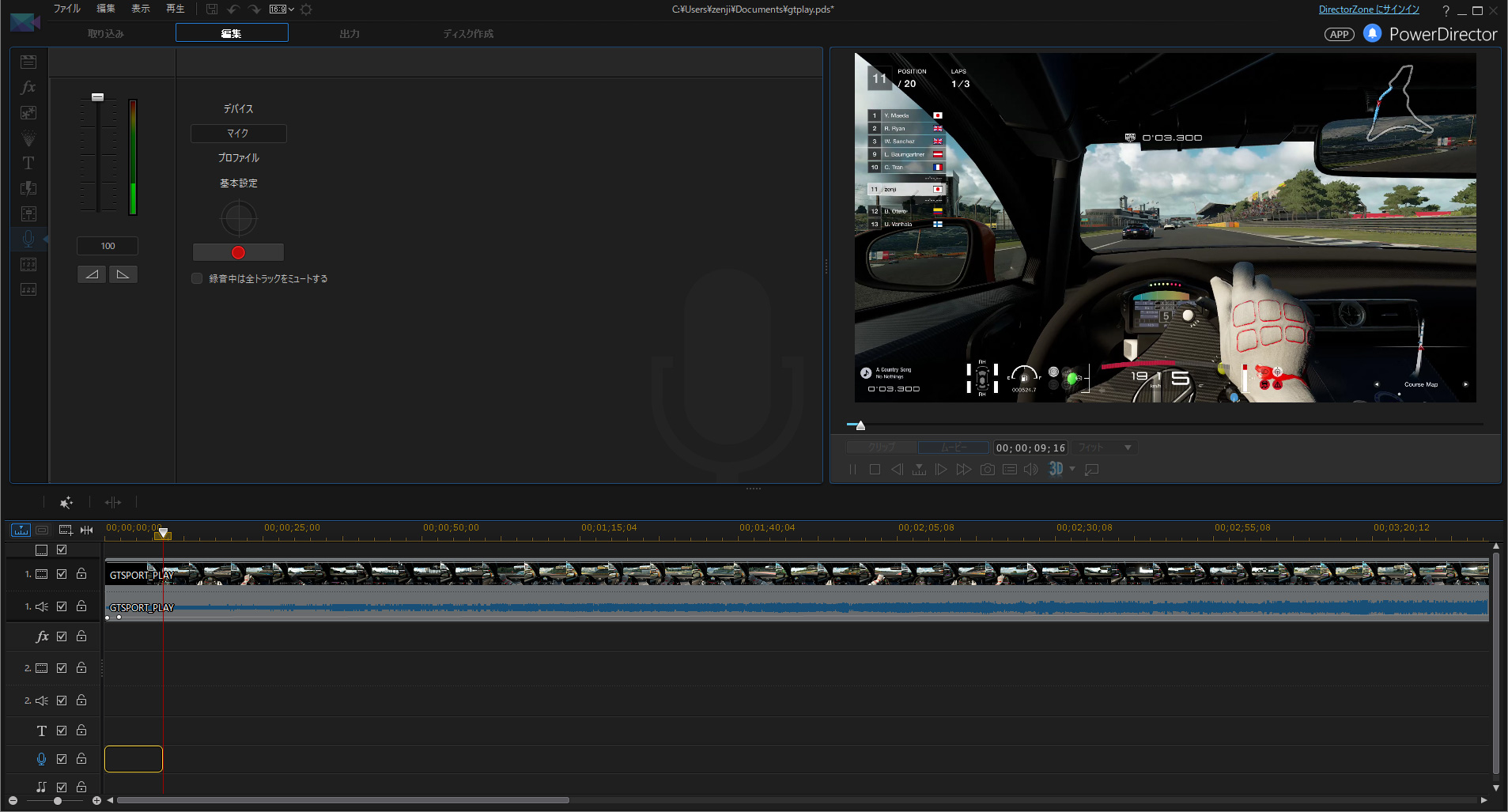Open preferences with the gear icon

306,9
